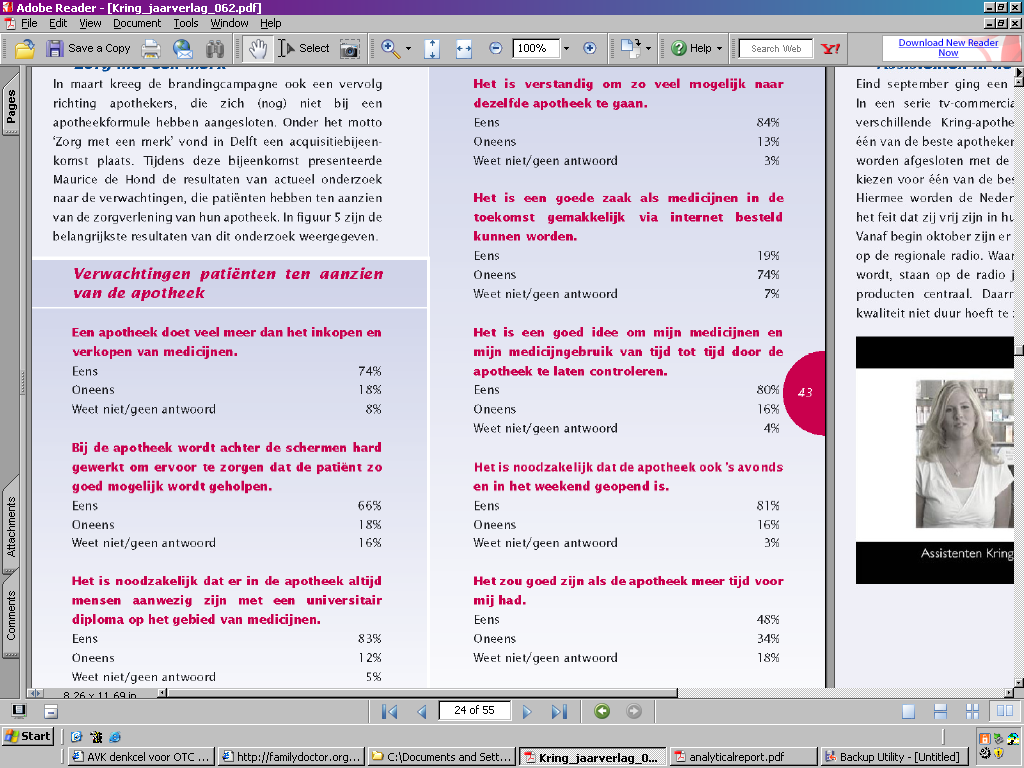Click the 100% zoom percentage field
Screen dimensions: 1024x768
536,48
